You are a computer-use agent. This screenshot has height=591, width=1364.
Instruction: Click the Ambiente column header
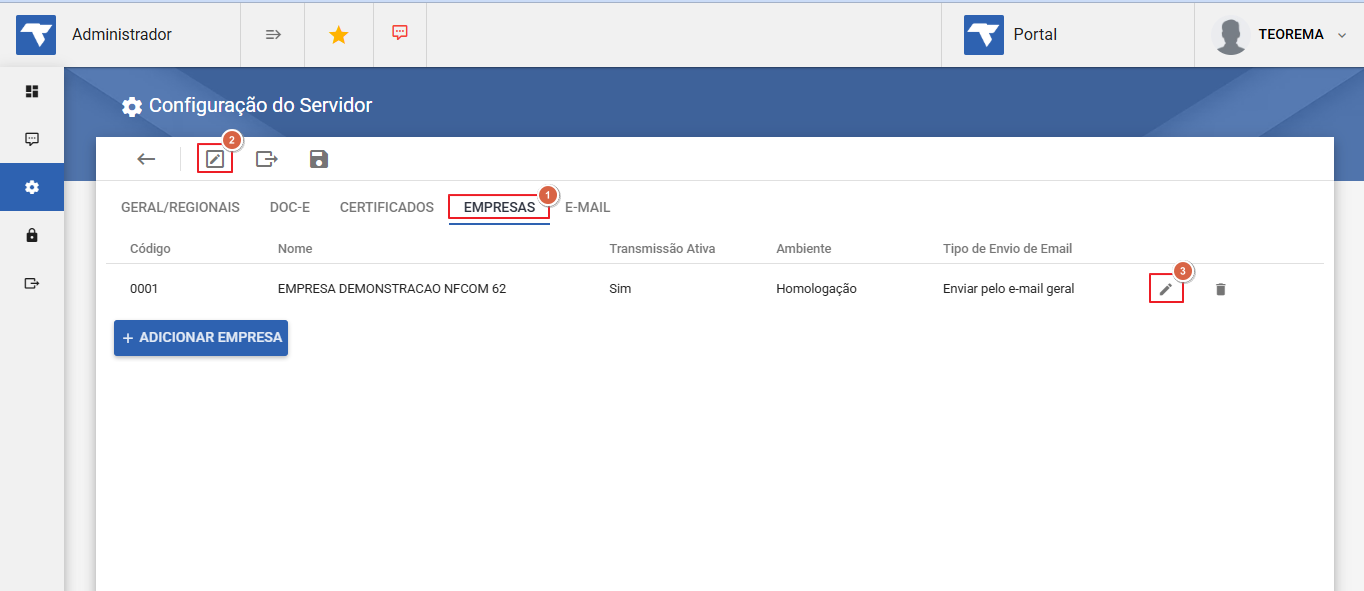(804, 249)
